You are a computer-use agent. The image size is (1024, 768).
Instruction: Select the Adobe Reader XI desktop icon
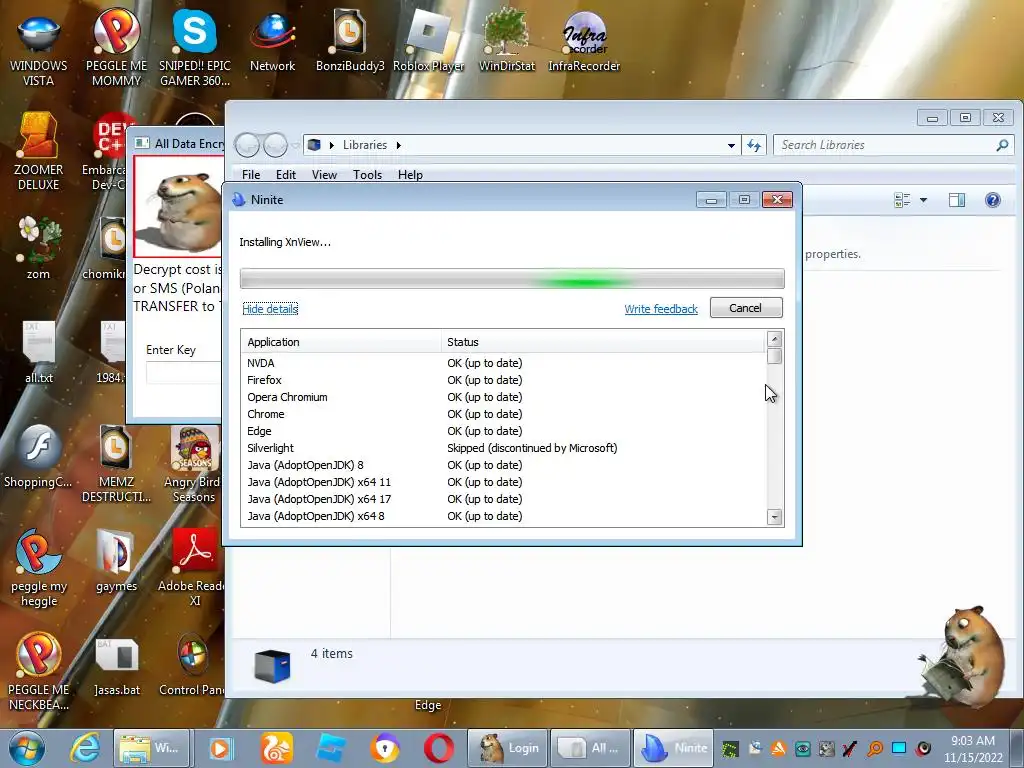193,568
